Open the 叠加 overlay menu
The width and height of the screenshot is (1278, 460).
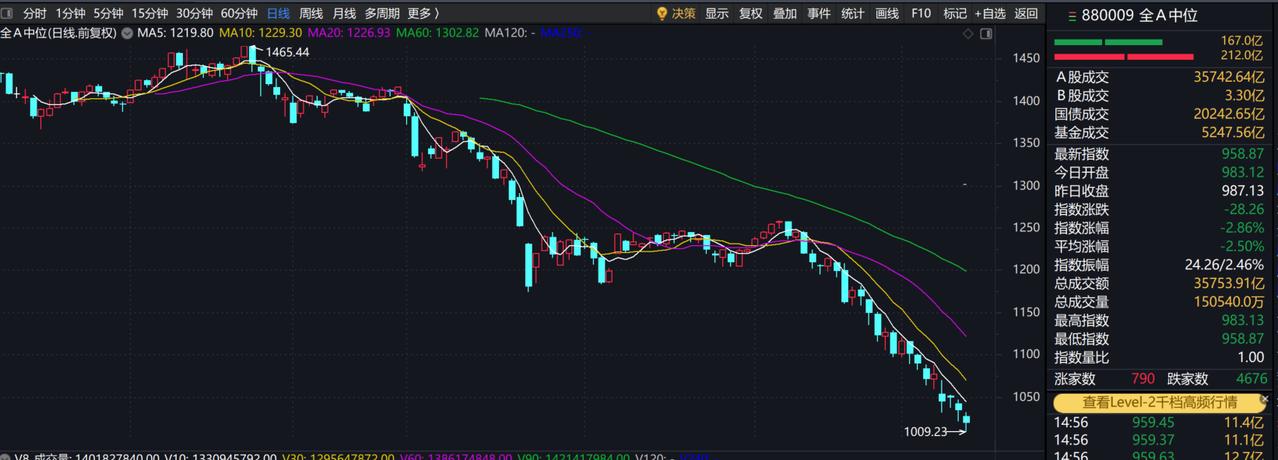point(785,14)
